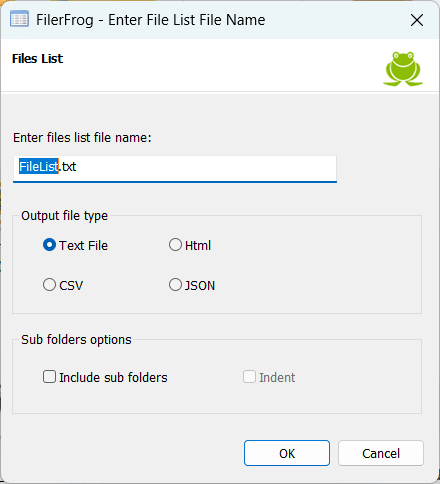440x484 pixels.
Task: Click the Indent label text
Action: click(277, 377)
